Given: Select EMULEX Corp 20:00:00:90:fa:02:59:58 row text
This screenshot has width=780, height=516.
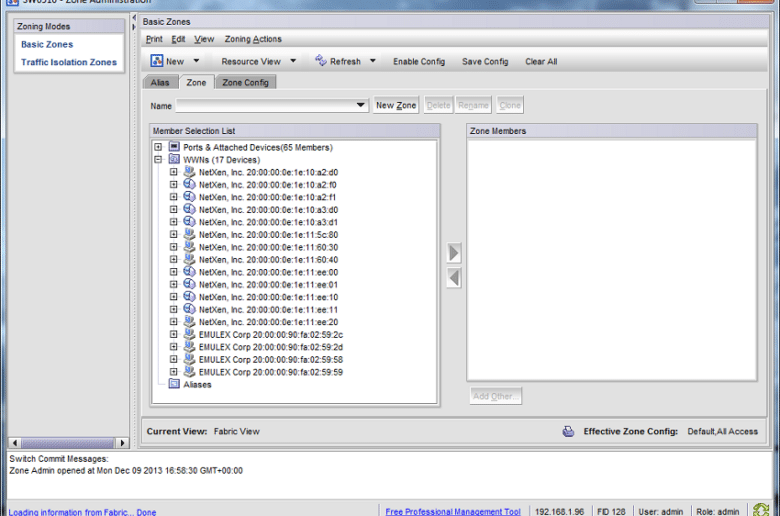Looking at the screenshot, I should (x=271, y=359).
